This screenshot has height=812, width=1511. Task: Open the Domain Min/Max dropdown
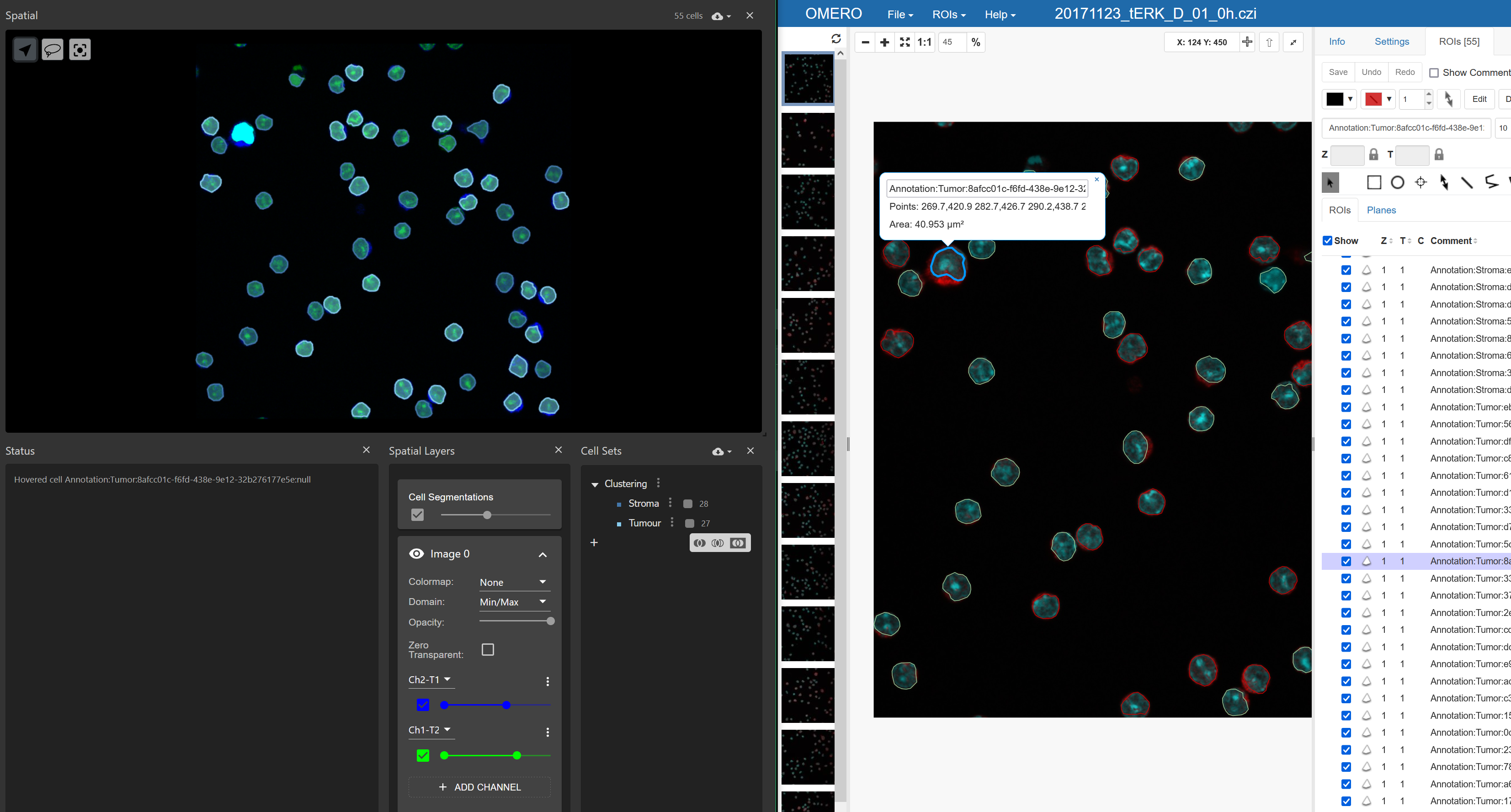pyautogui.click(x=515, y=602)
